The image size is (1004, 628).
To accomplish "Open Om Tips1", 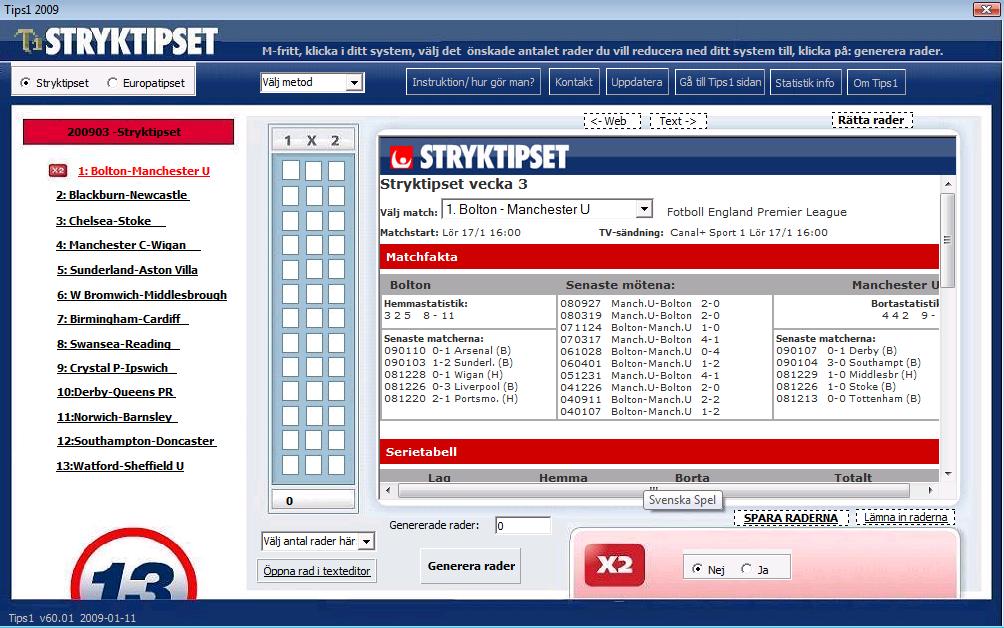I will pos(875,83).
